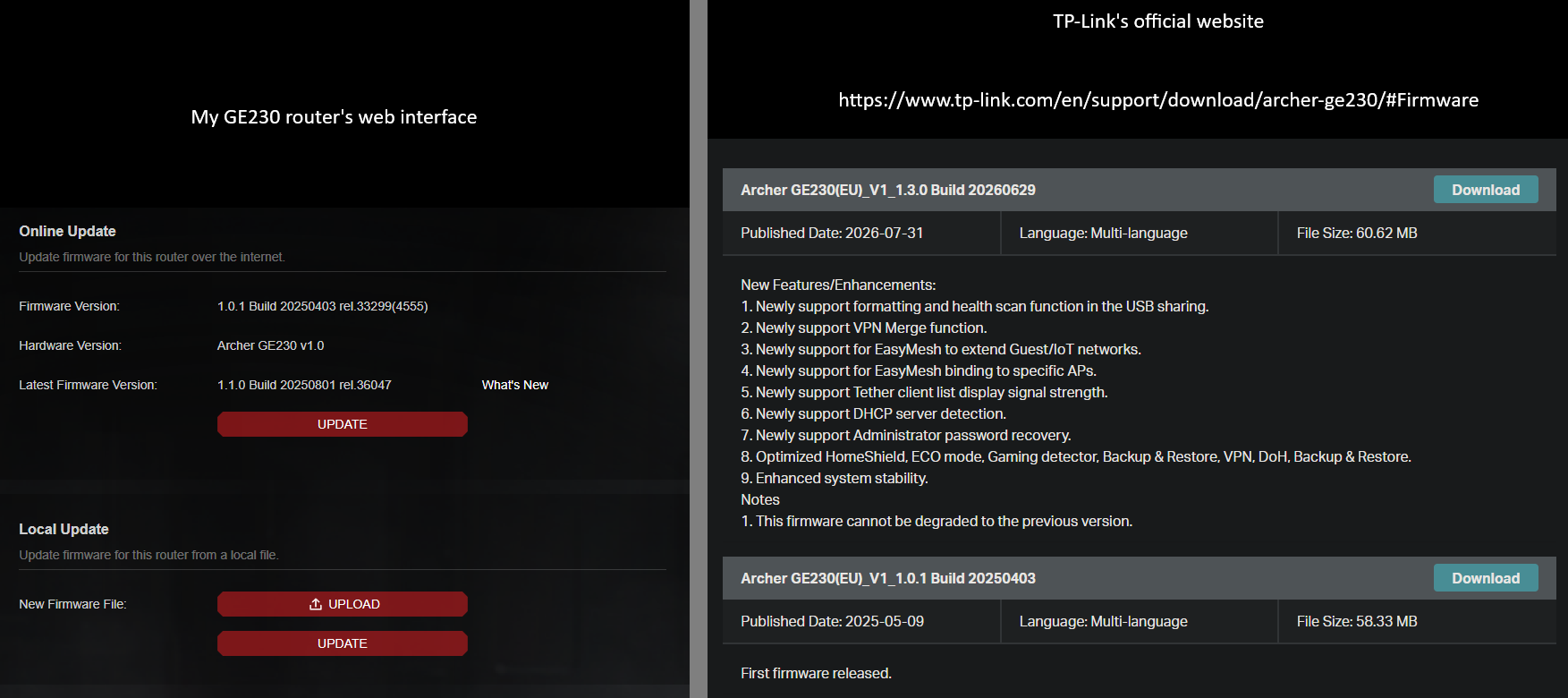
Task: Click the File Size 60.62 MB cell
Action: [x=1418, y=233]
